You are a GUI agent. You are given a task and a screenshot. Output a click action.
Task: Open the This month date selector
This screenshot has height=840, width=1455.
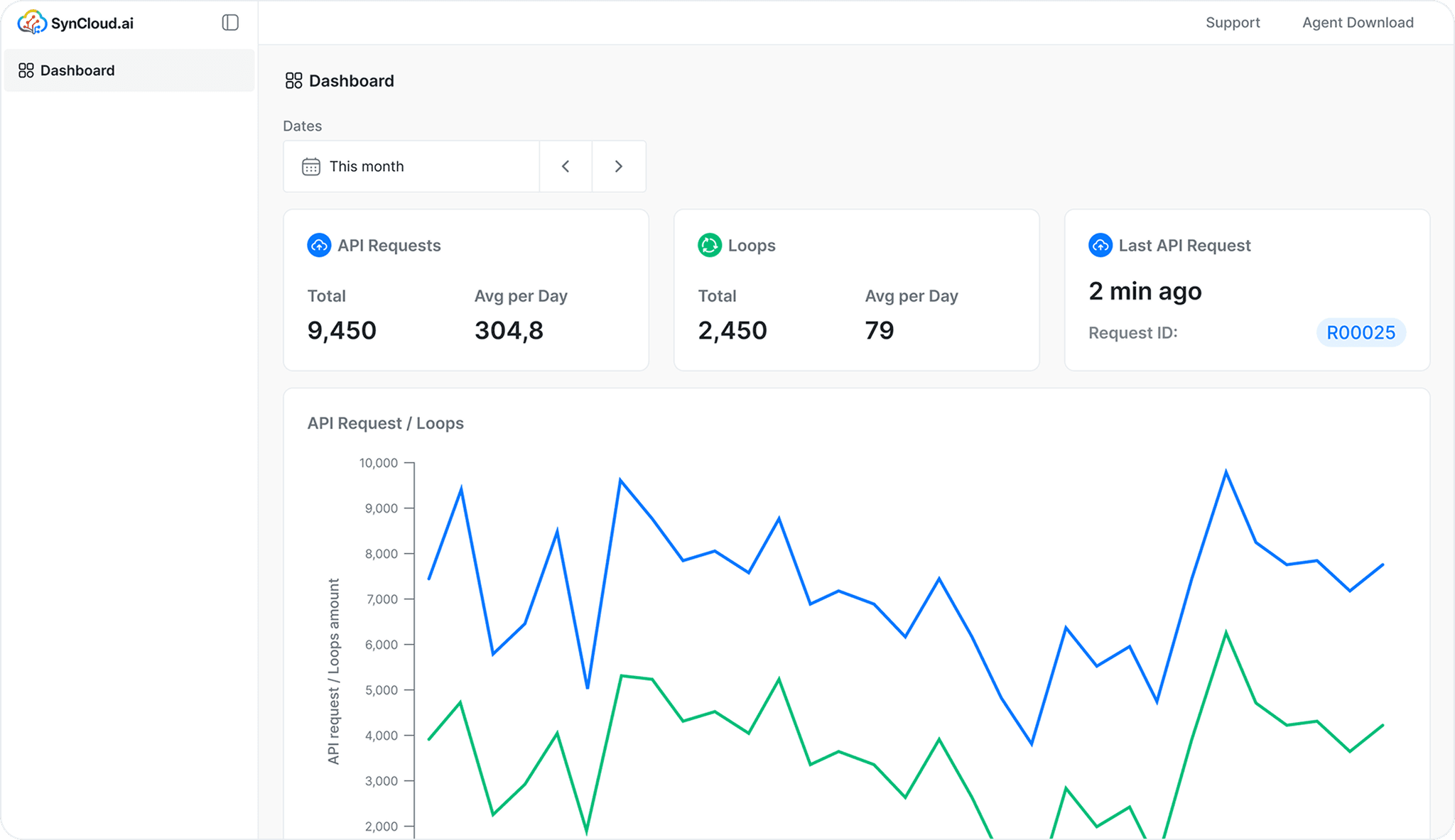click(x=411, y=166)
